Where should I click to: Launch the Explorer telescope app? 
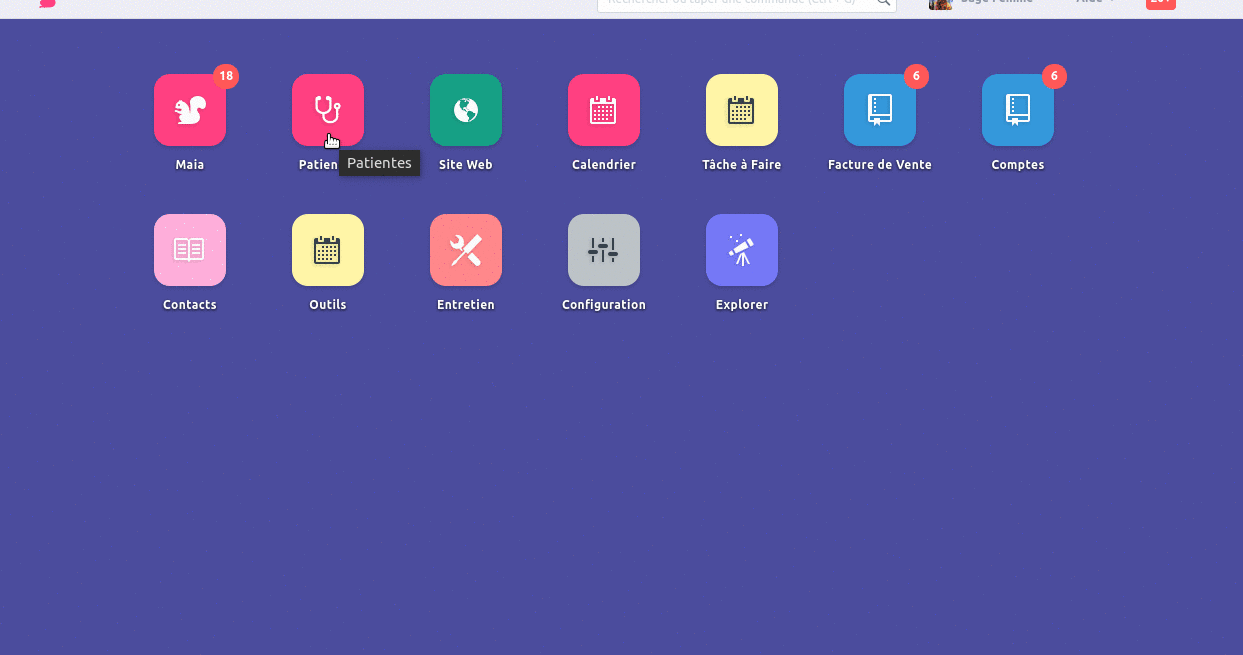742,250
